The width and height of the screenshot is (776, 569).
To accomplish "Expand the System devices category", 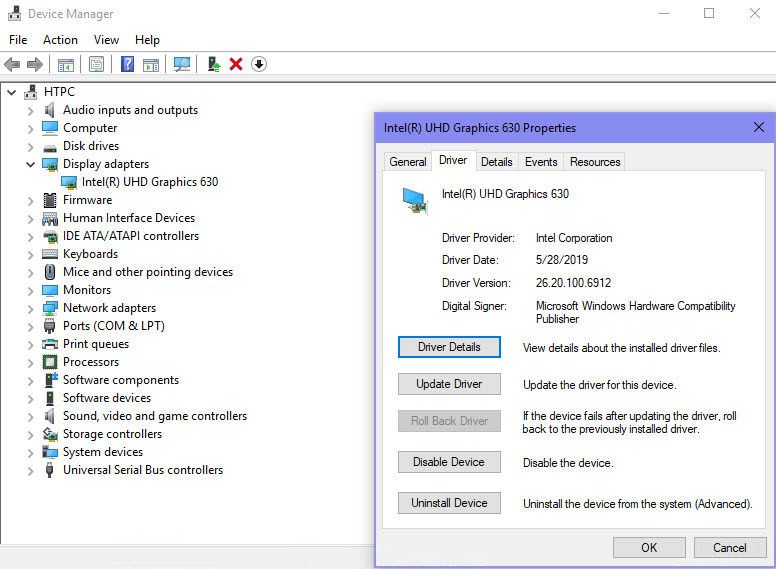I will [x=31, y=452].
